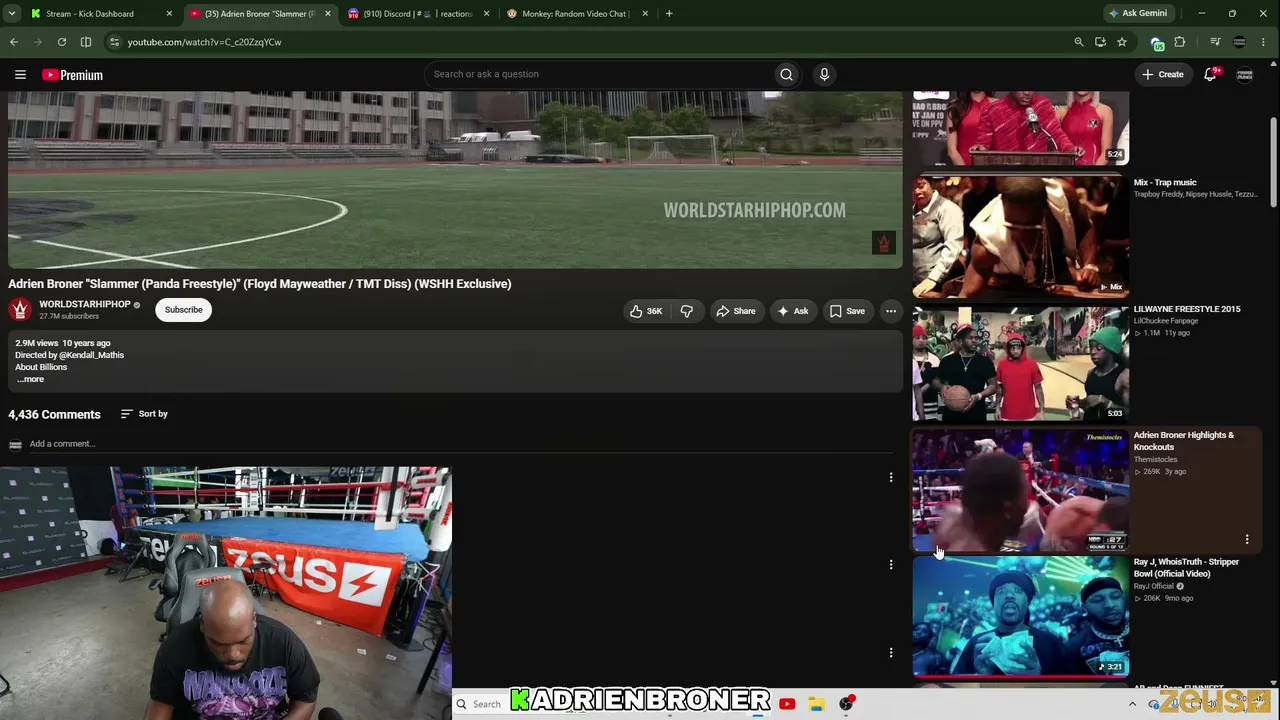Open YouTube notifications bell

pyautogui.click(x=1210, y=74)
